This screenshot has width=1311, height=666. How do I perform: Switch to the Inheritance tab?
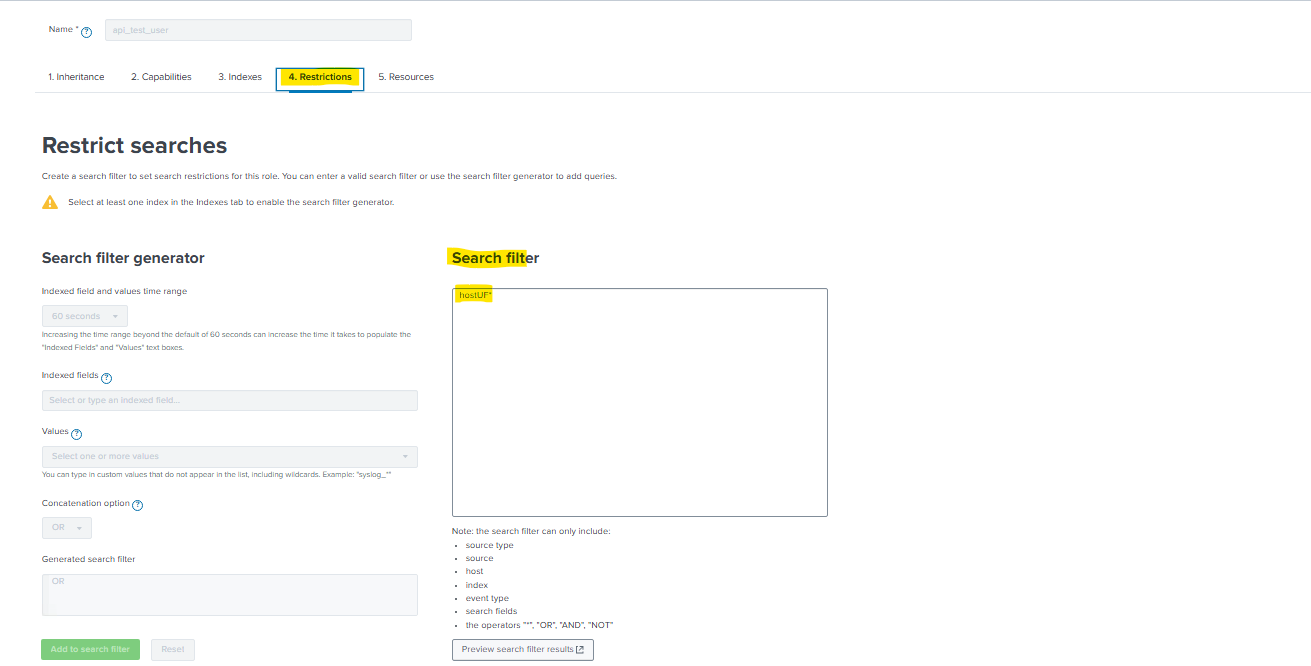click(76, 76)
